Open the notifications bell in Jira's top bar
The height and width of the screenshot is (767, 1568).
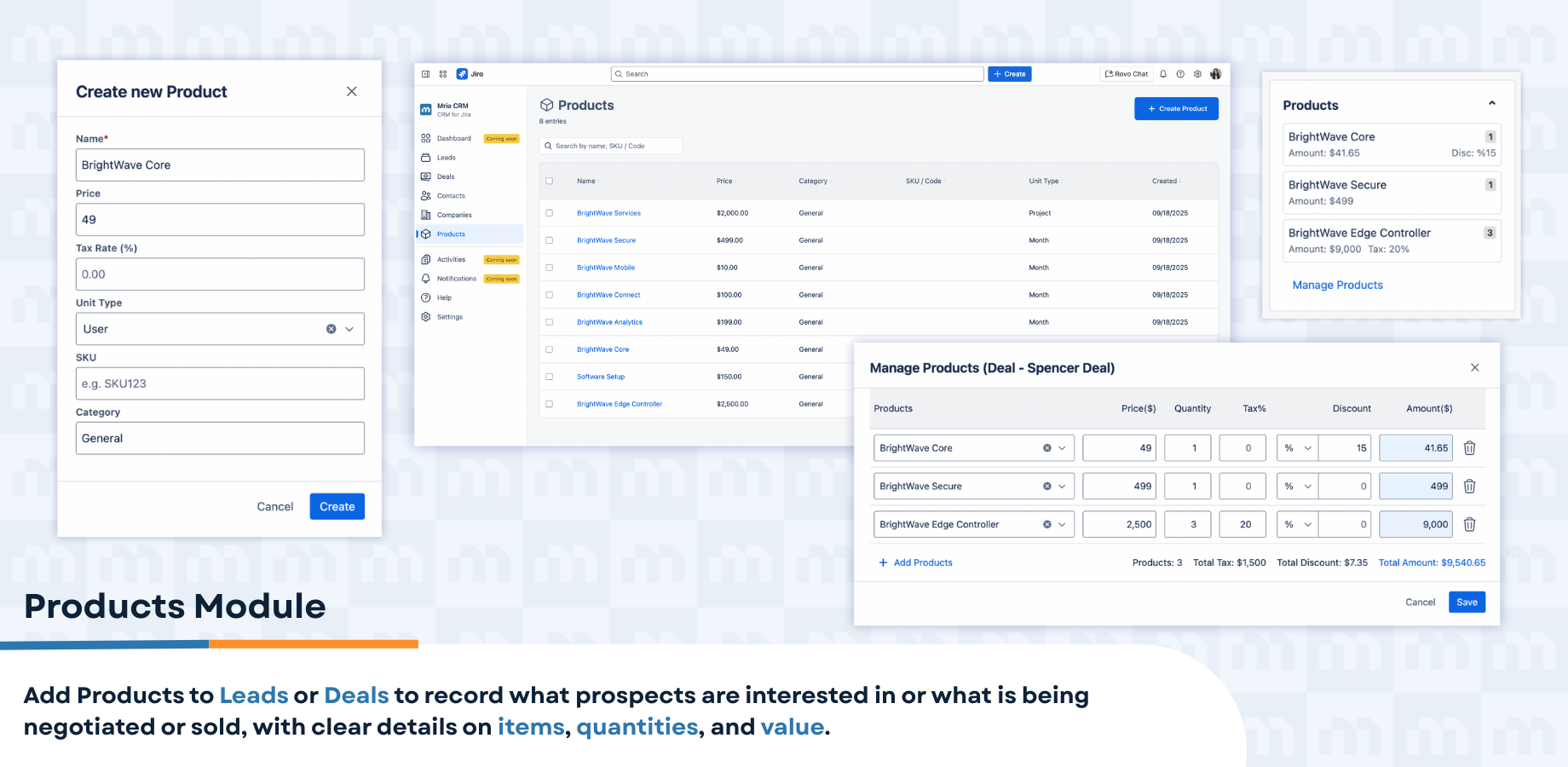tap(1163, 74)
